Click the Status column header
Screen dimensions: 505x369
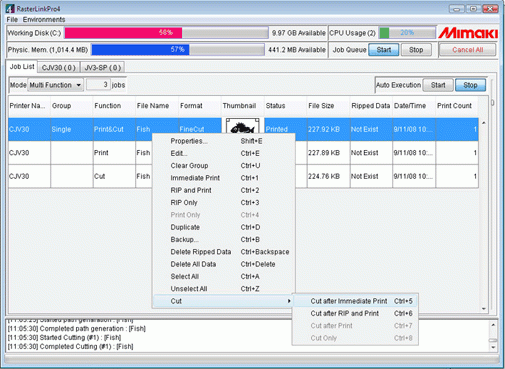(285, 106)
